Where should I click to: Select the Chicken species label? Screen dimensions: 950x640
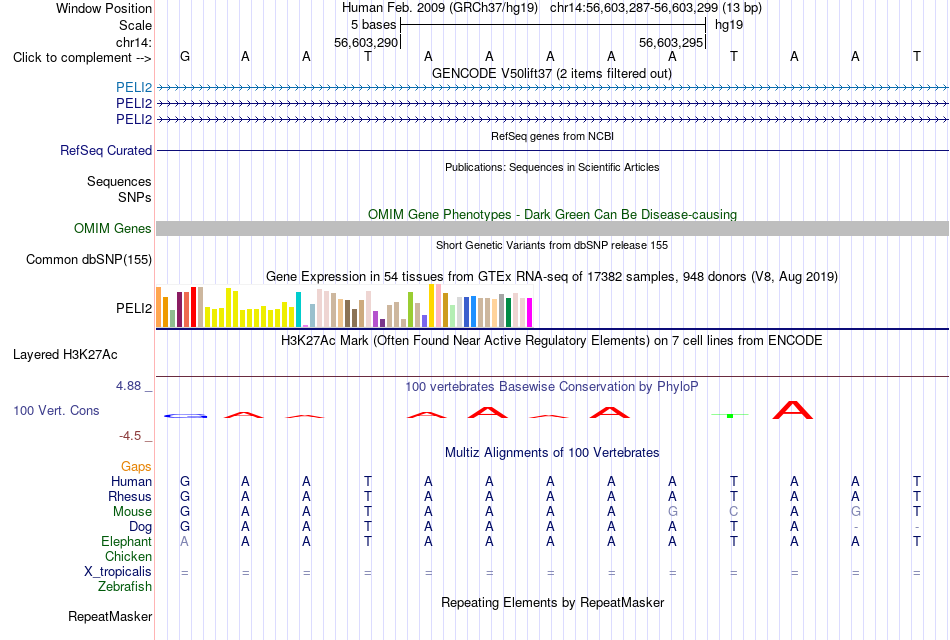128,556
